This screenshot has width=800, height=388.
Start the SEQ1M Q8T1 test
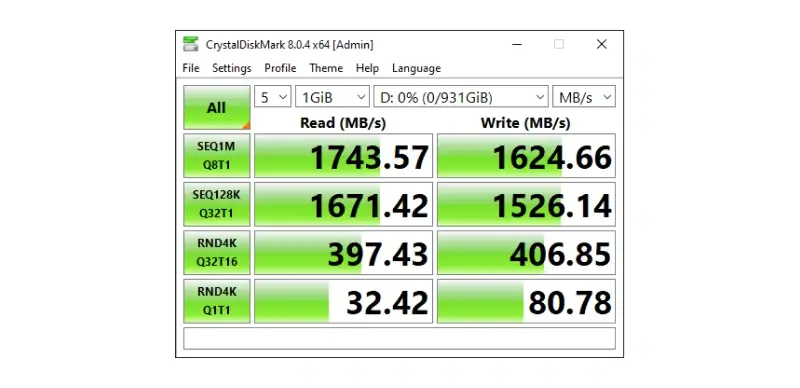click(217, 156)
